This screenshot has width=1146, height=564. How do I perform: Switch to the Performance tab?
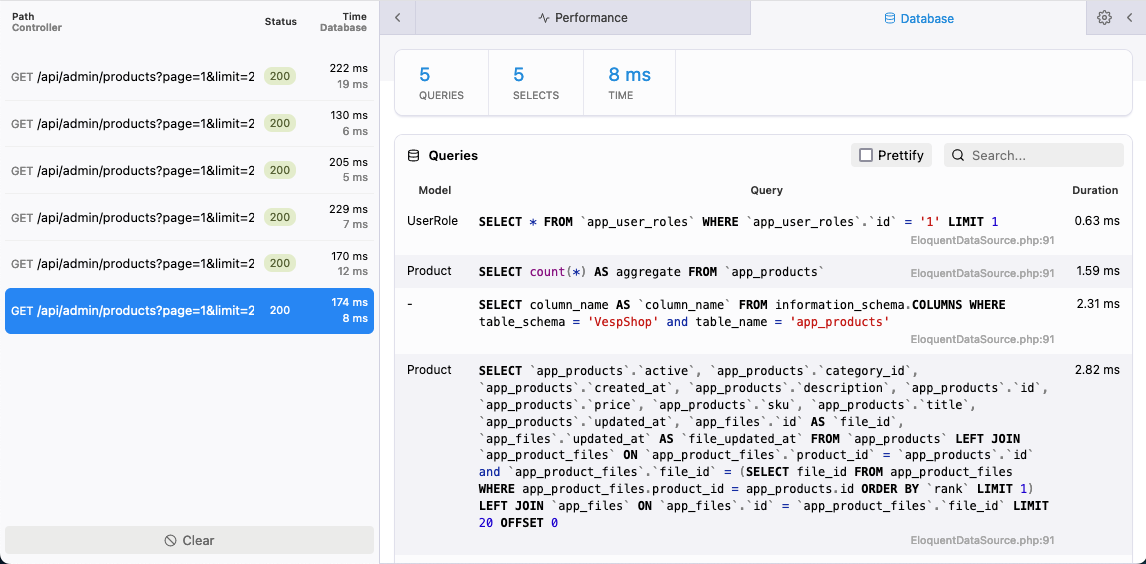[583, 18]
